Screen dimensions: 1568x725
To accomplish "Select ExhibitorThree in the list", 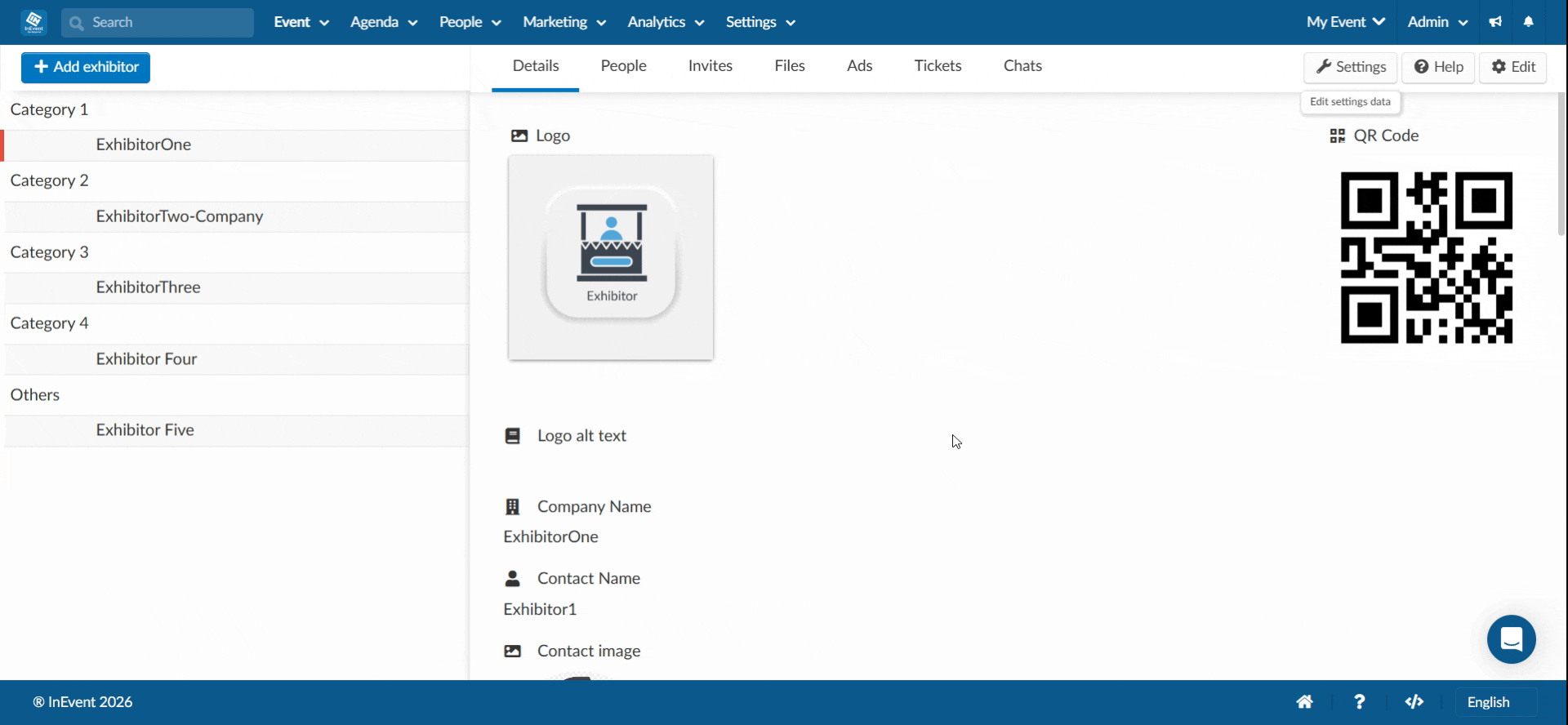I will [x=237, y=288].
